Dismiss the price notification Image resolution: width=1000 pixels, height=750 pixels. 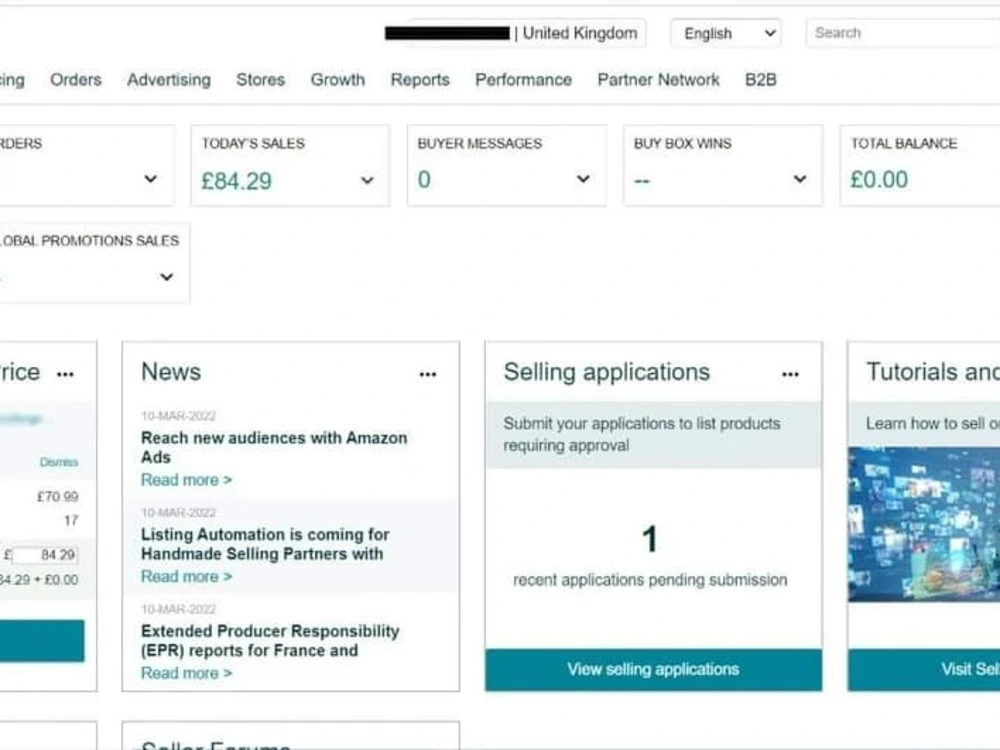pyautogui.click(x=59, y=462)
